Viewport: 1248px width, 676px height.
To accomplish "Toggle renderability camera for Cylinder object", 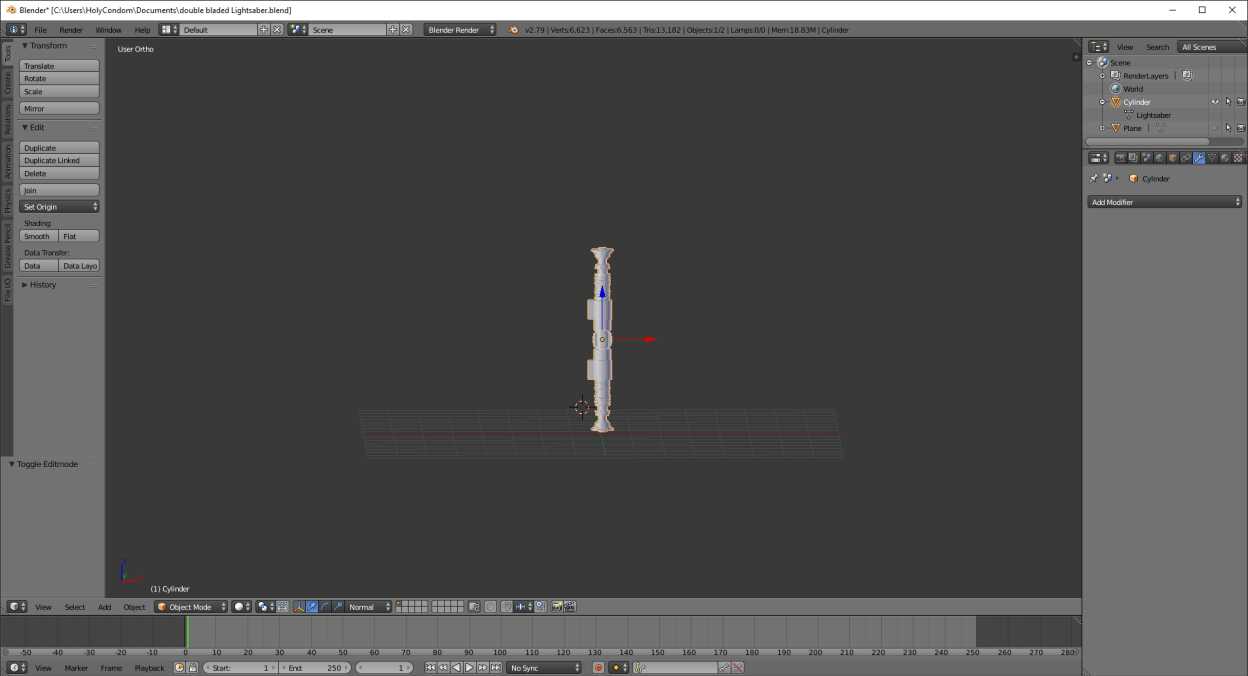I will pyautogui.click(x=1240, y=102).
